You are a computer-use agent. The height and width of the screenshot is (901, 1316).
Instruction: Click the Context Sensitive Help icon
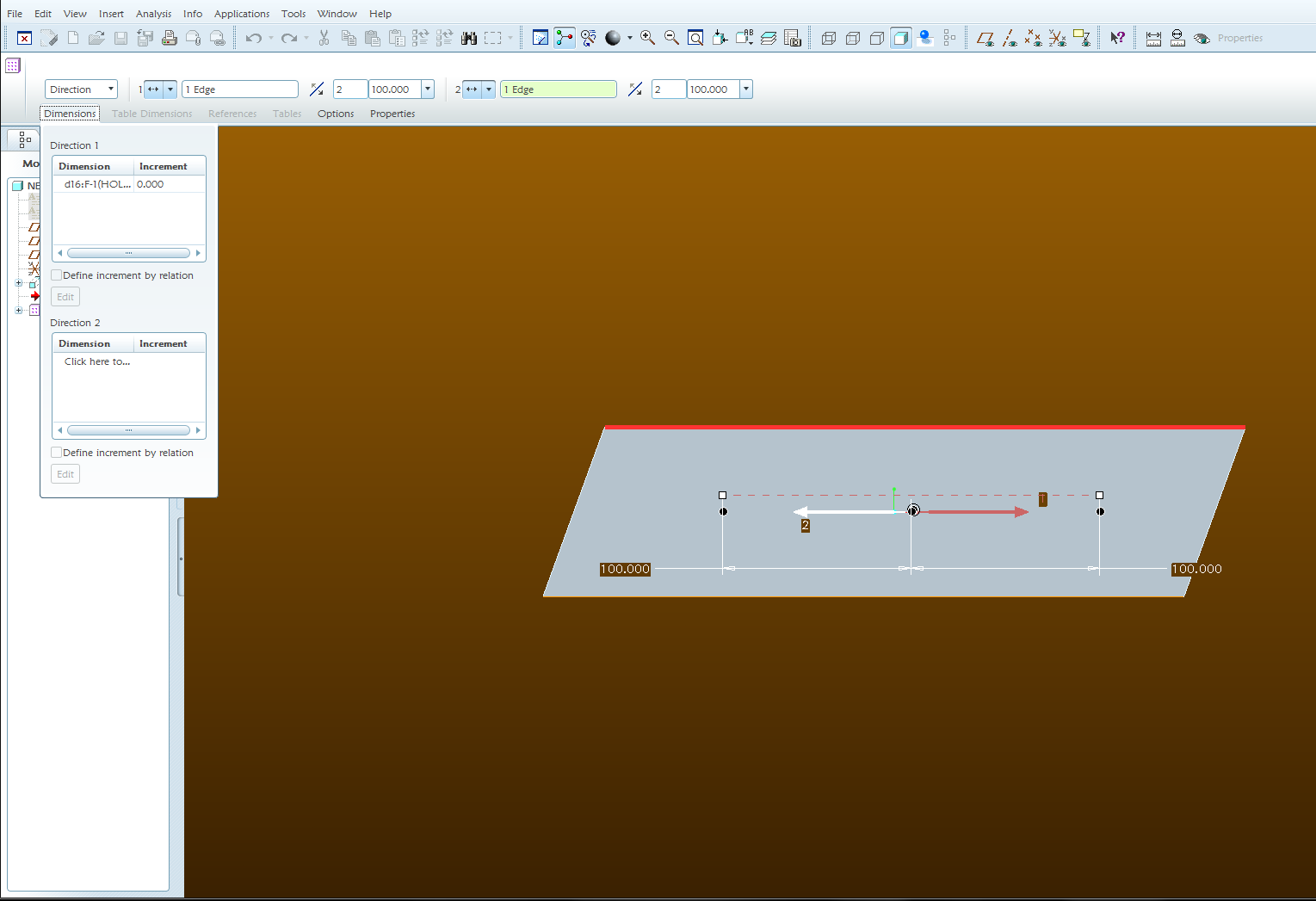[x=1117, y=38]
